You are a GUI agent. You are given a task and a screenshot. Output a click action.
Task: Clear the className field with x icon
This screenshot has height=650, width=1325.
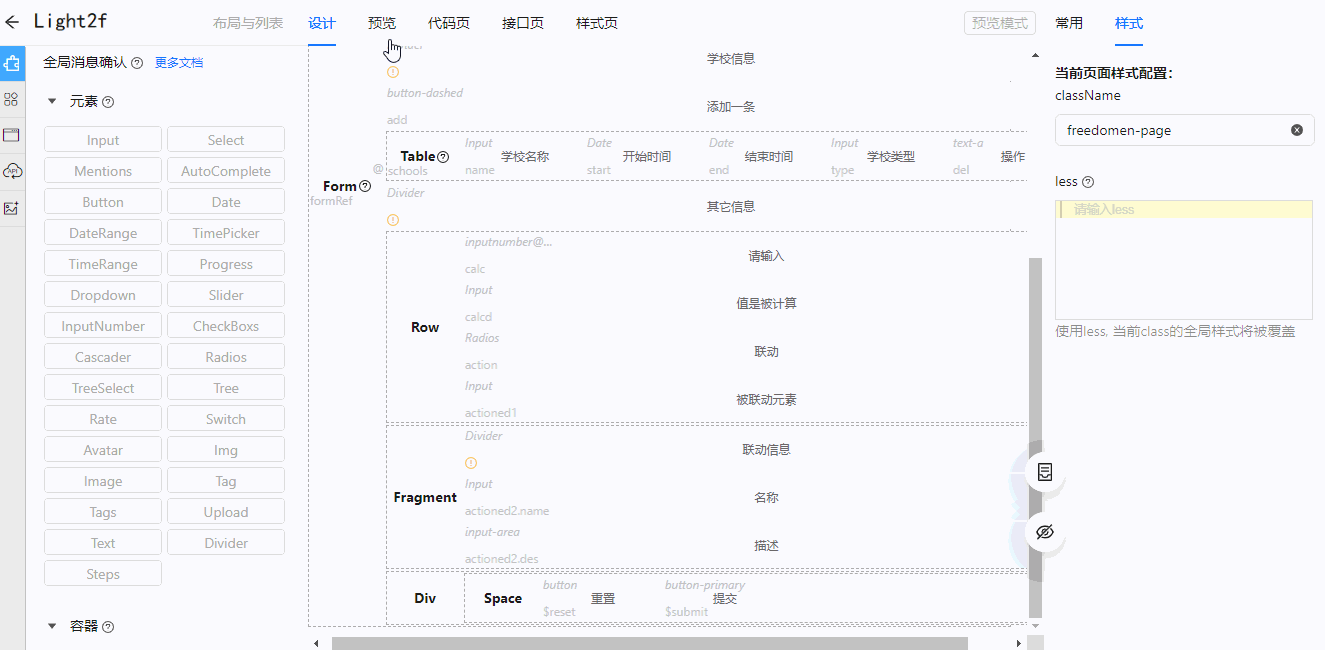point(1297,130)
